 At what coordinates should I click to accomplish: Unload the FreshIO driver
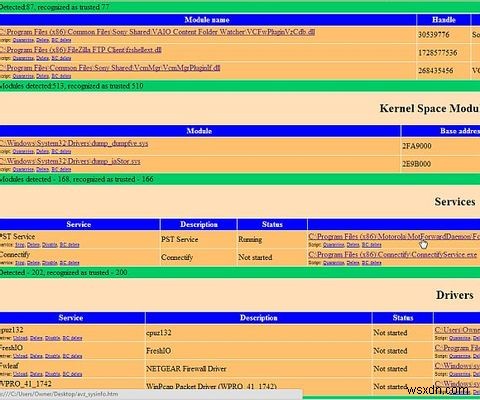coord(20,356)
